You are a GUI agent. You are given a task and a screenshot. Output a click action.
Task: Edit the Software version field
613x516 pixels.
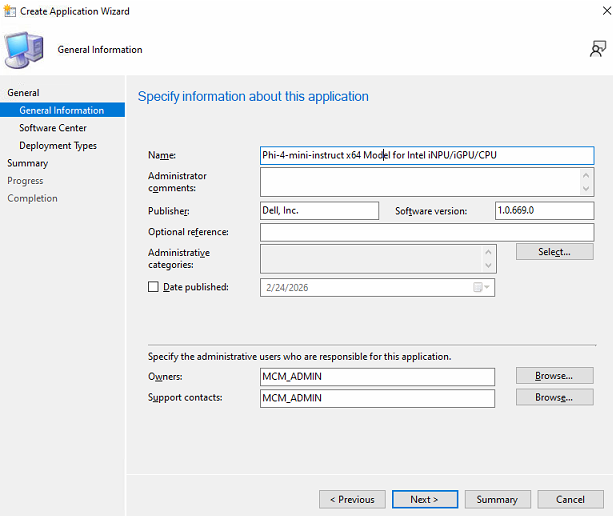[545, 210]
